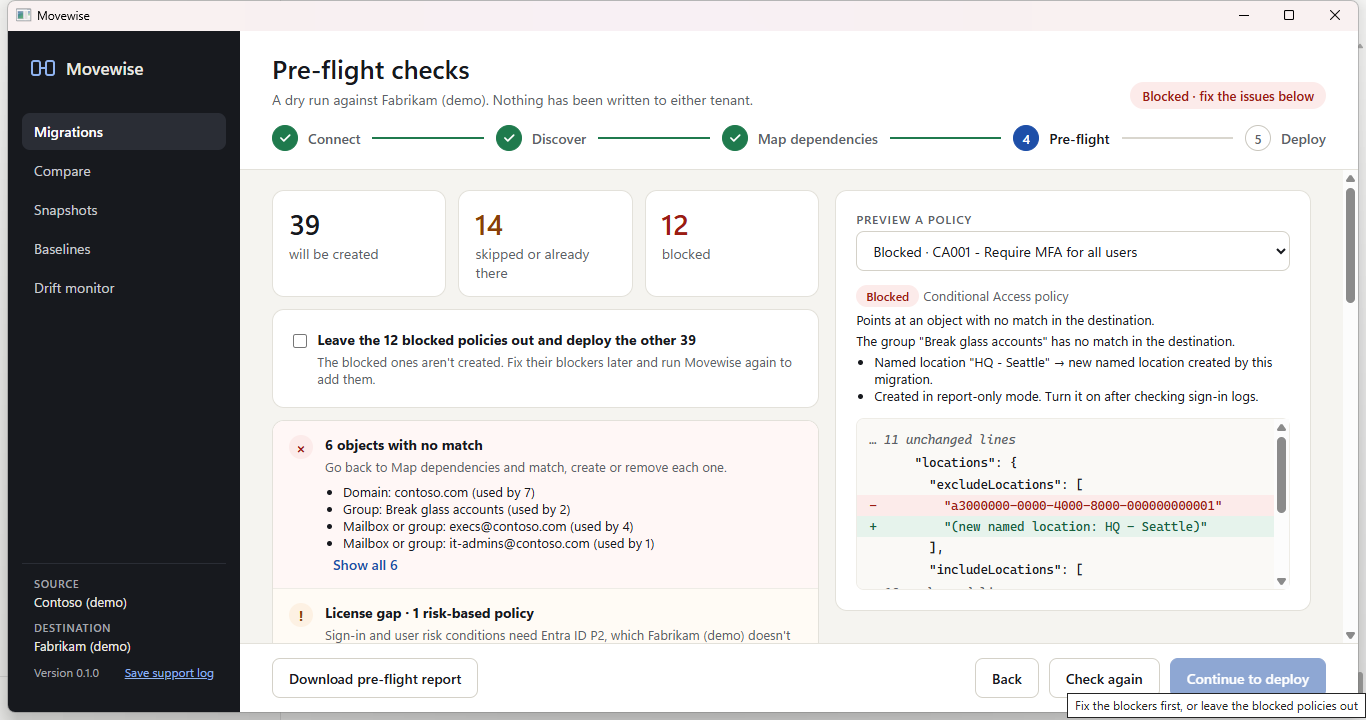Click Continue to deploy button
Image resolution: width=1366 pixels, height=720 pixels.
[1248, 678]
